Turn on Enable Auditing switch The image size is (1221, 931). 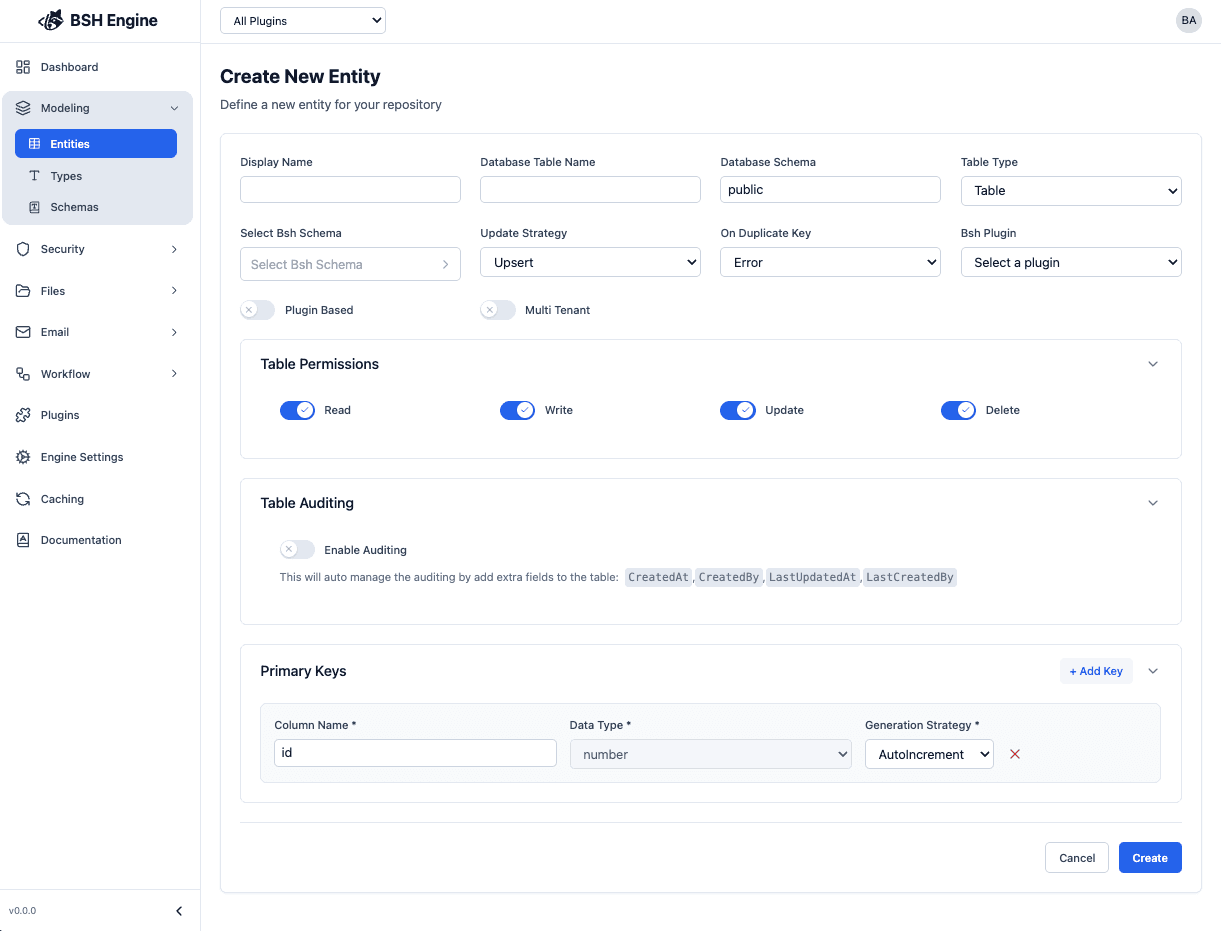[x=298, y=550]
